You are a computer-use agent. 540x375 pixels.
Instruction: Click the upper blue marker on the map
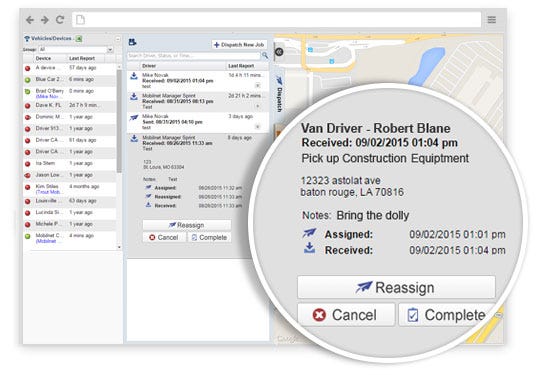pos(310,50)
